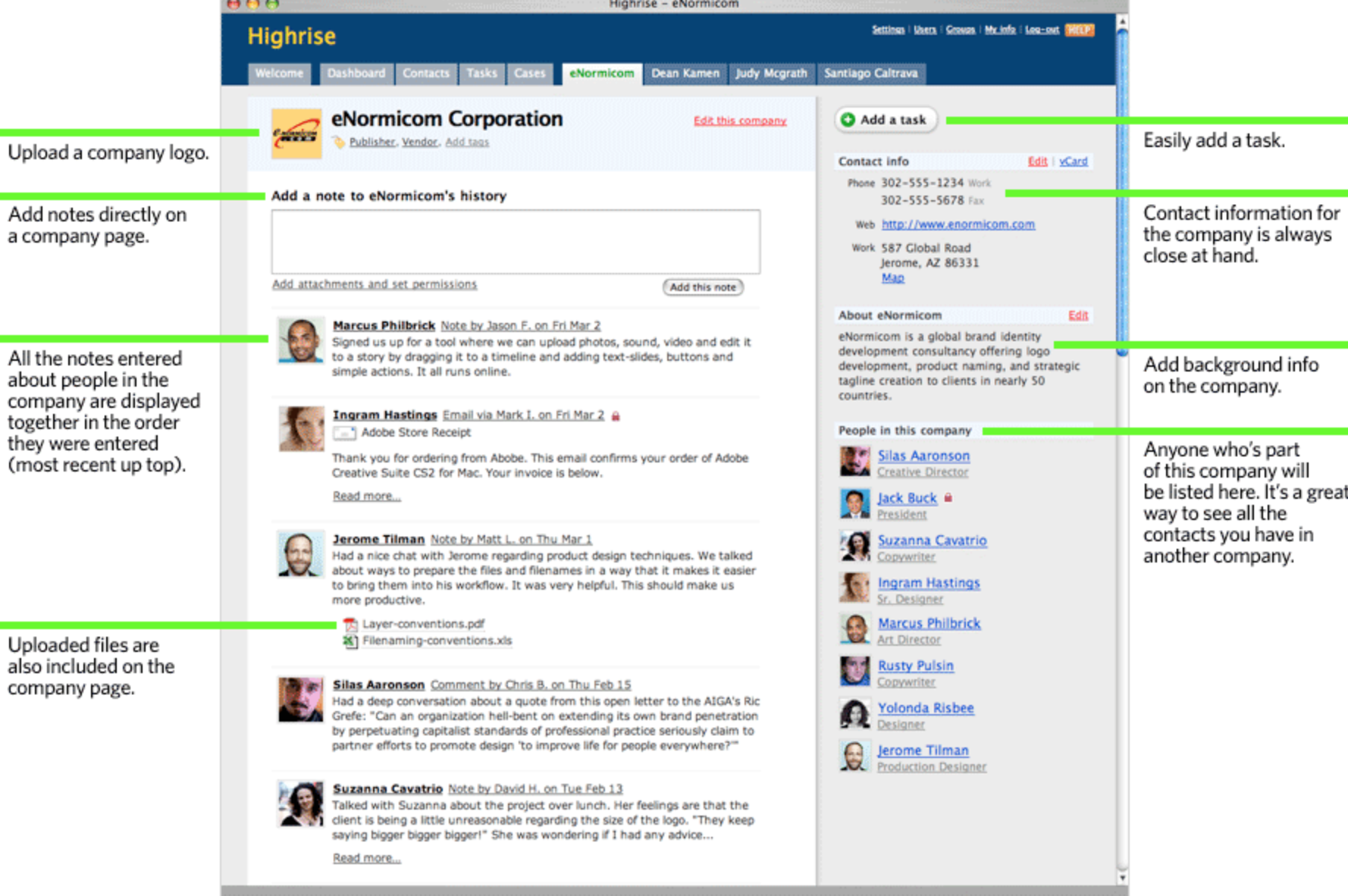Click Suzanna Cavatrio's photo in People list
This screenshot has height=896, width=1348.
pos(854,546)
